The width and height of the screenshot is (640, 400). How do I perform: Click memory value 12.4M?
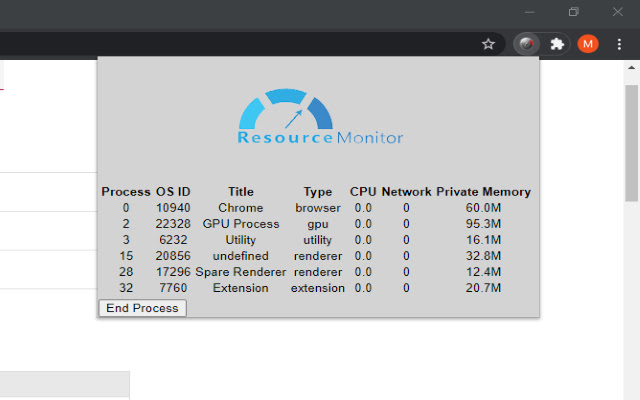click(483, 272)
